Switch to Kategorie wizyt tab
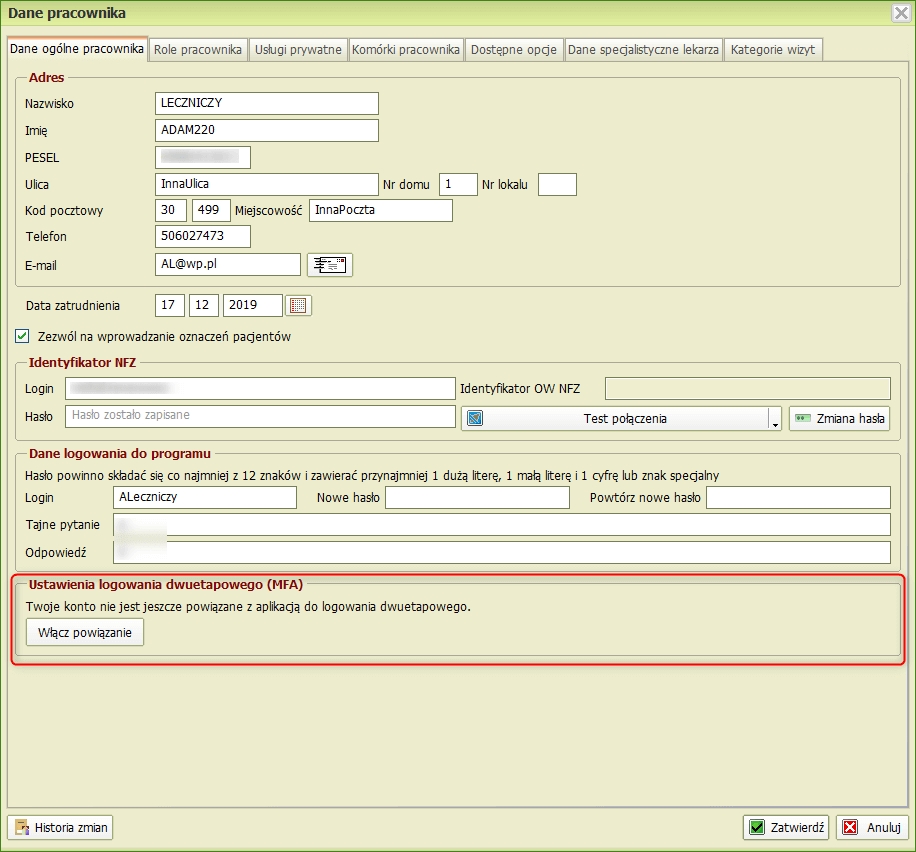The width and height of the screenshot is (916, 852). [773, 50]
